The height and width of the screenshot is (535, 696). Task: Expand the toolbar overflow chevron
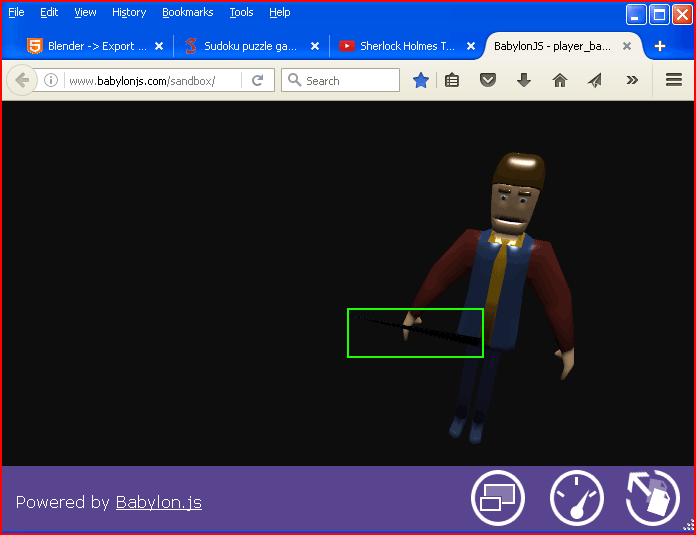click(632, 81)
